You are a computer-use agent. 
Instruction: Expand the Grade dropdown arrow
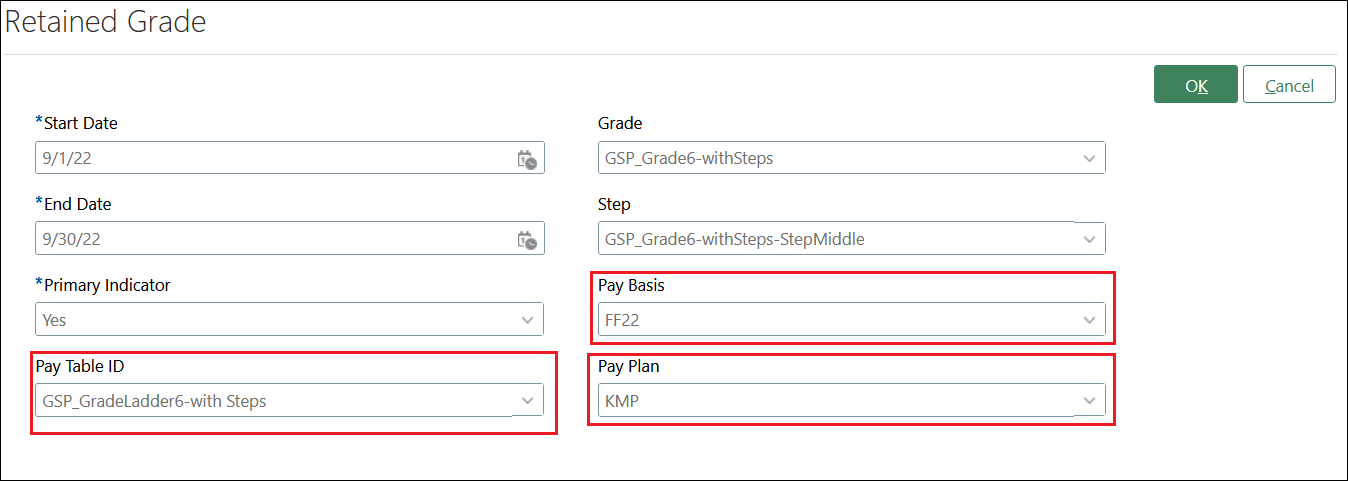click(x=1089, y=158)
